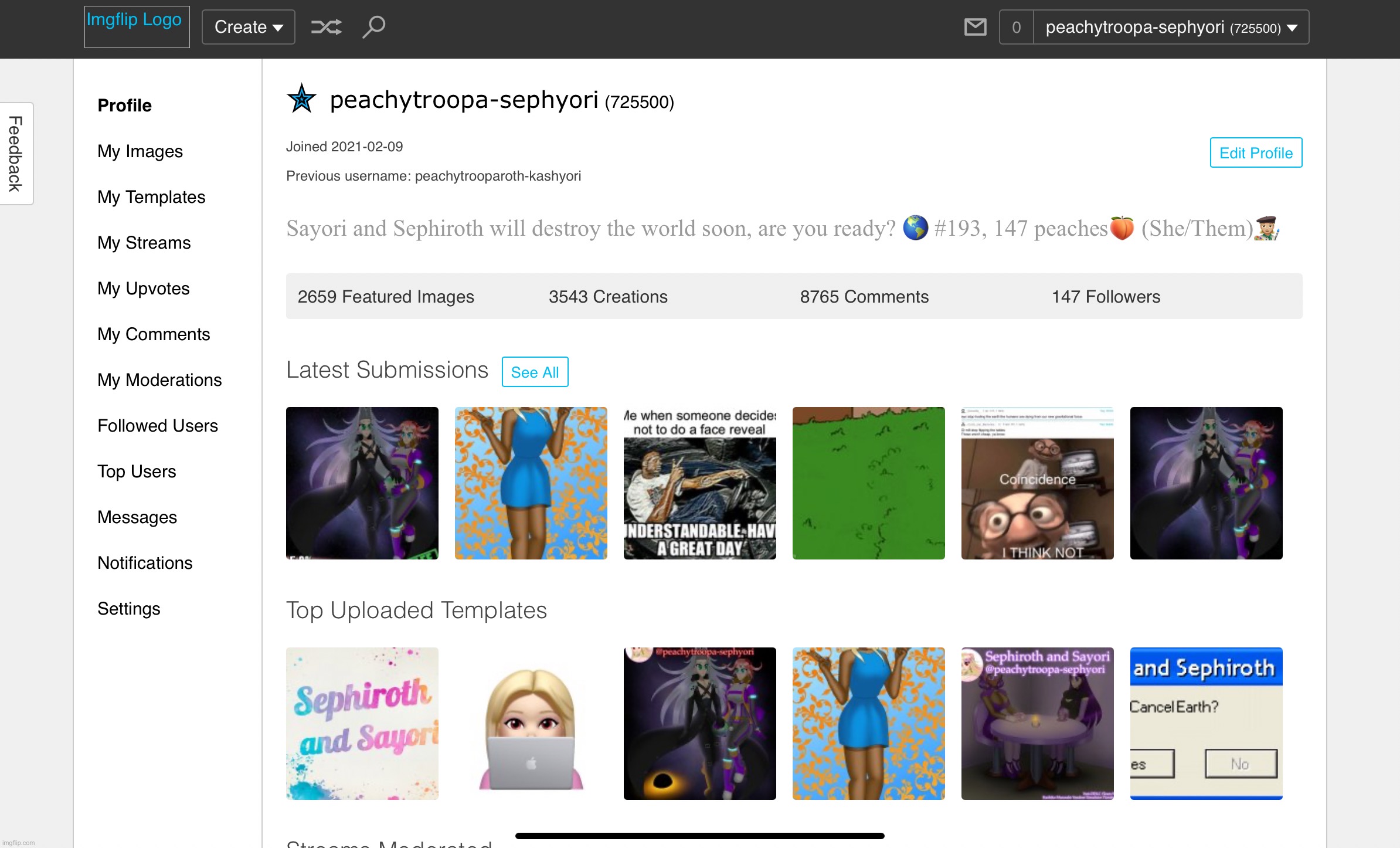Open the 'Coincidence I think not' meme thumbnail
This screenshot has width=1400, height=848.
pyautogui.click(x=1038, y=483)
